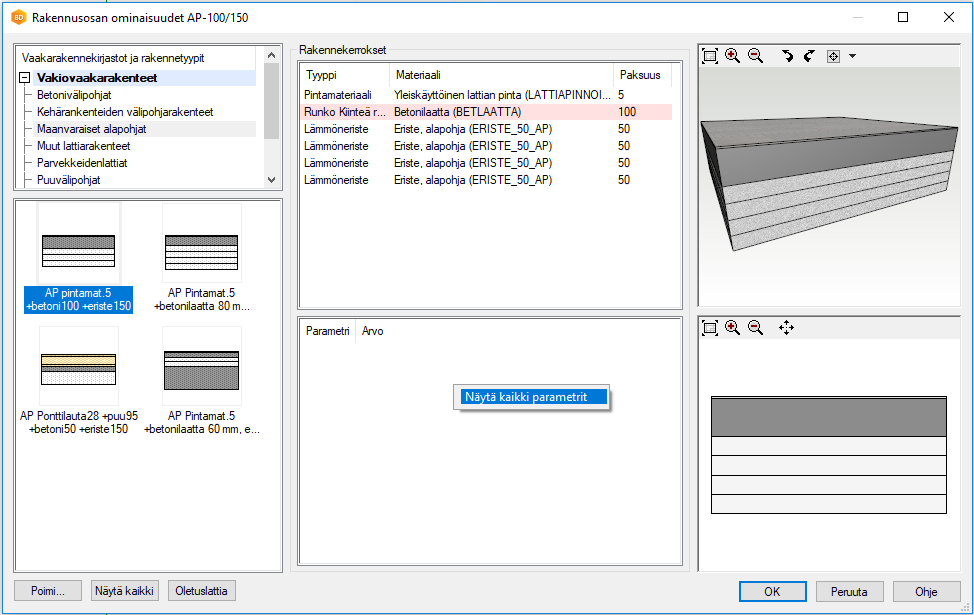Select Betonivälipohjat in the structure tree
974x615 pixels.
point(75,95)
